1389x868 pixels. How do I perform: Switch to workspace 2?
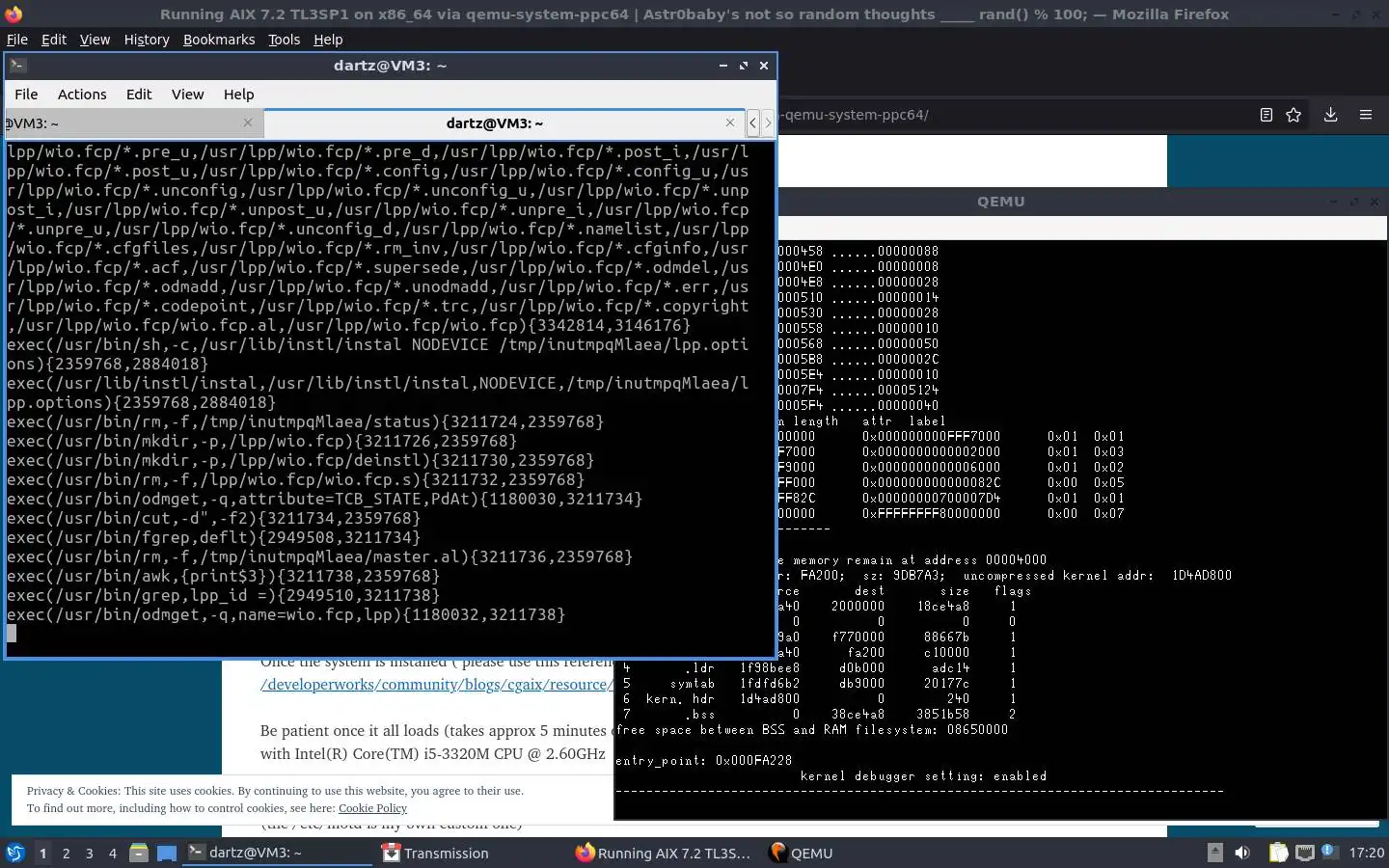click(x=66, y=853)
